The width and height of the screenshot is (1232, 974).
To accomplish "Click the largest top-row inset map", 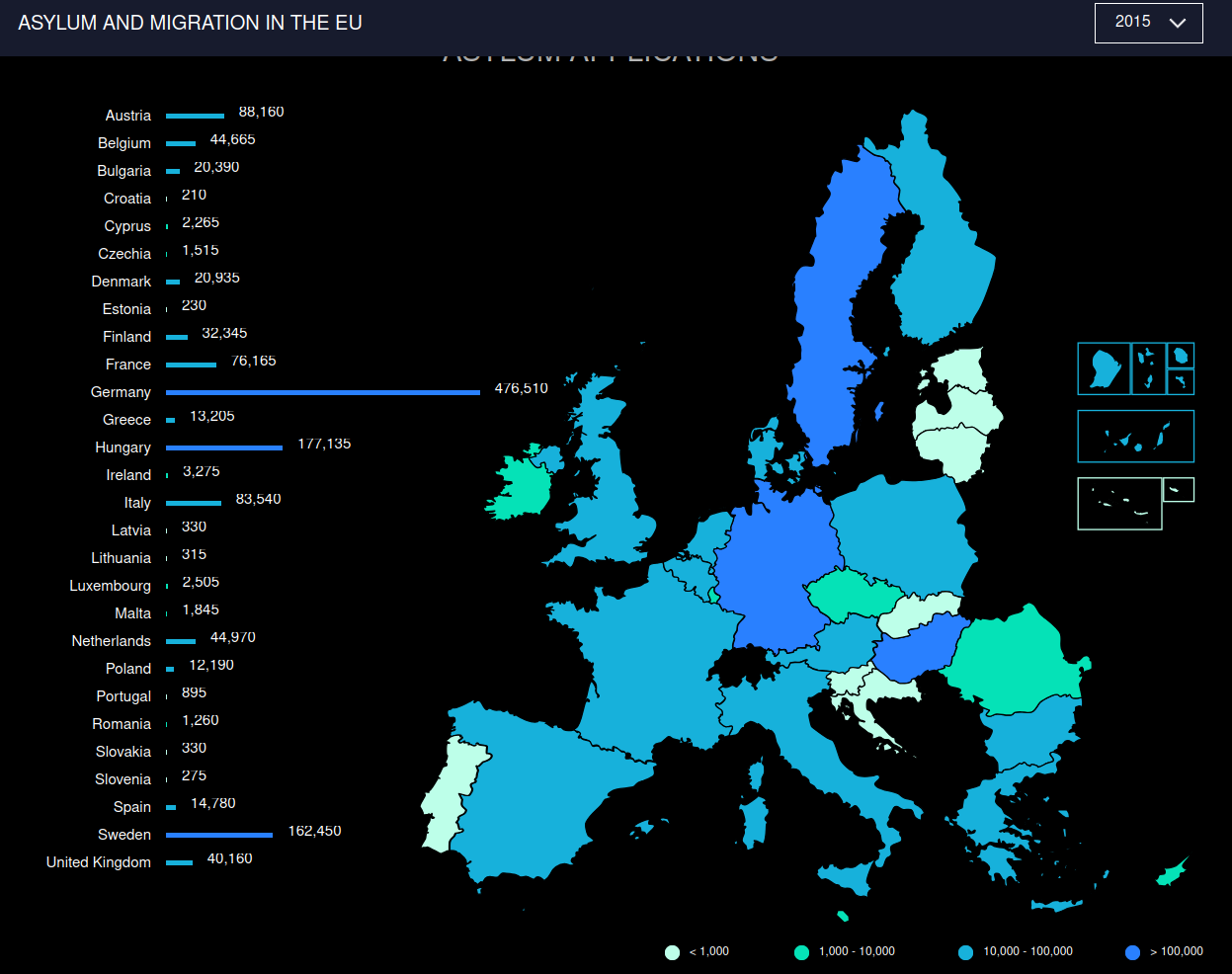I will click(1104, 368).
